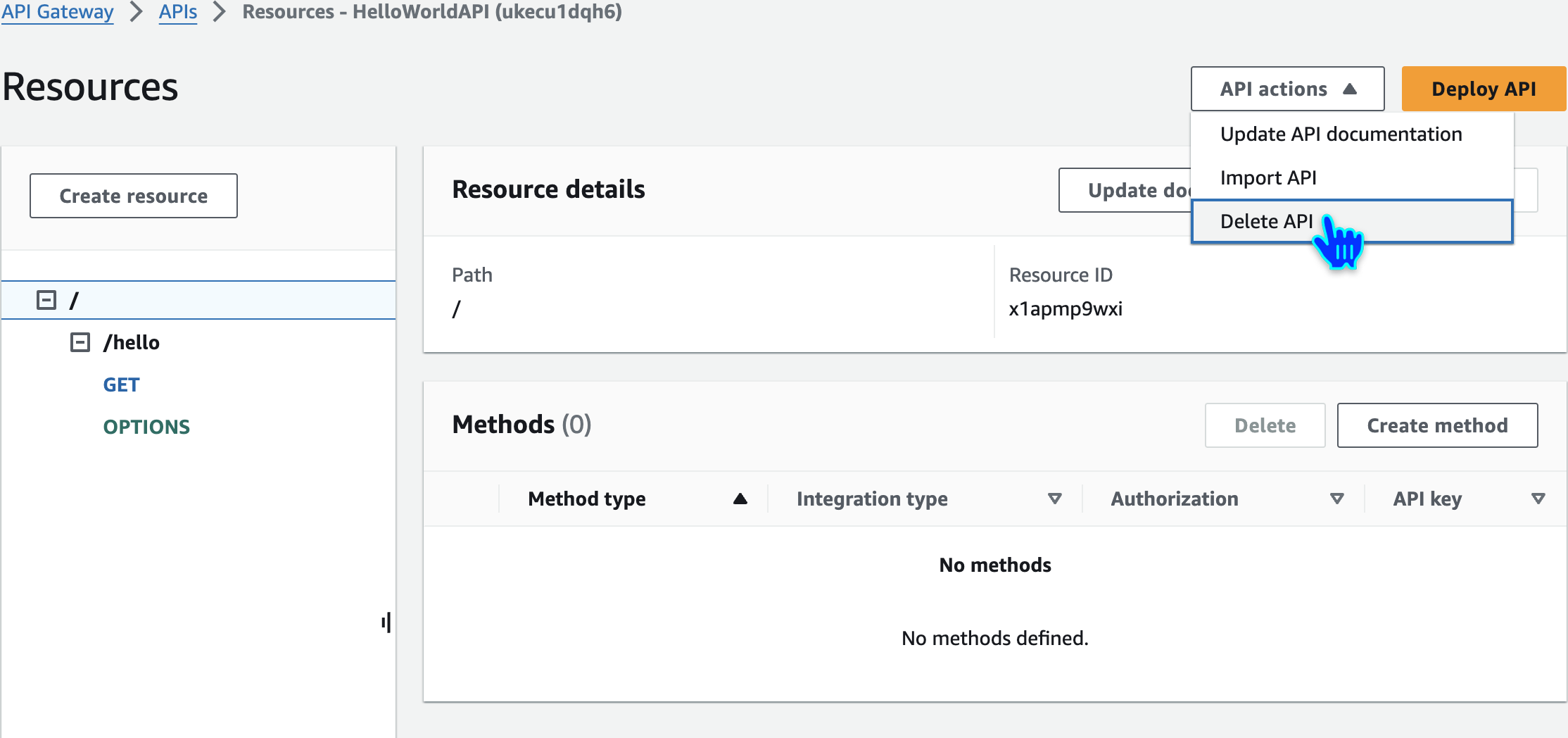Collapse the /hello resource node

click(80, 343)
